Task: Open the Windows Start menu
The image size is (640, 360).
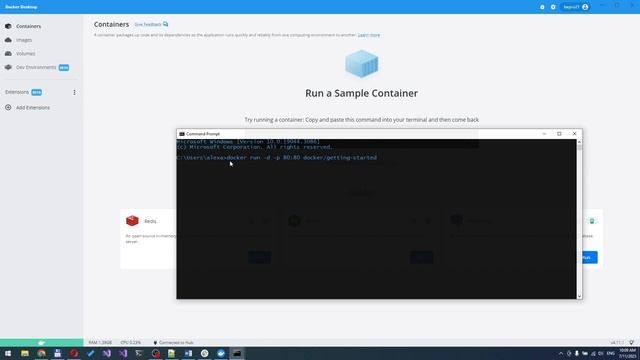Action: pos(8,353)
